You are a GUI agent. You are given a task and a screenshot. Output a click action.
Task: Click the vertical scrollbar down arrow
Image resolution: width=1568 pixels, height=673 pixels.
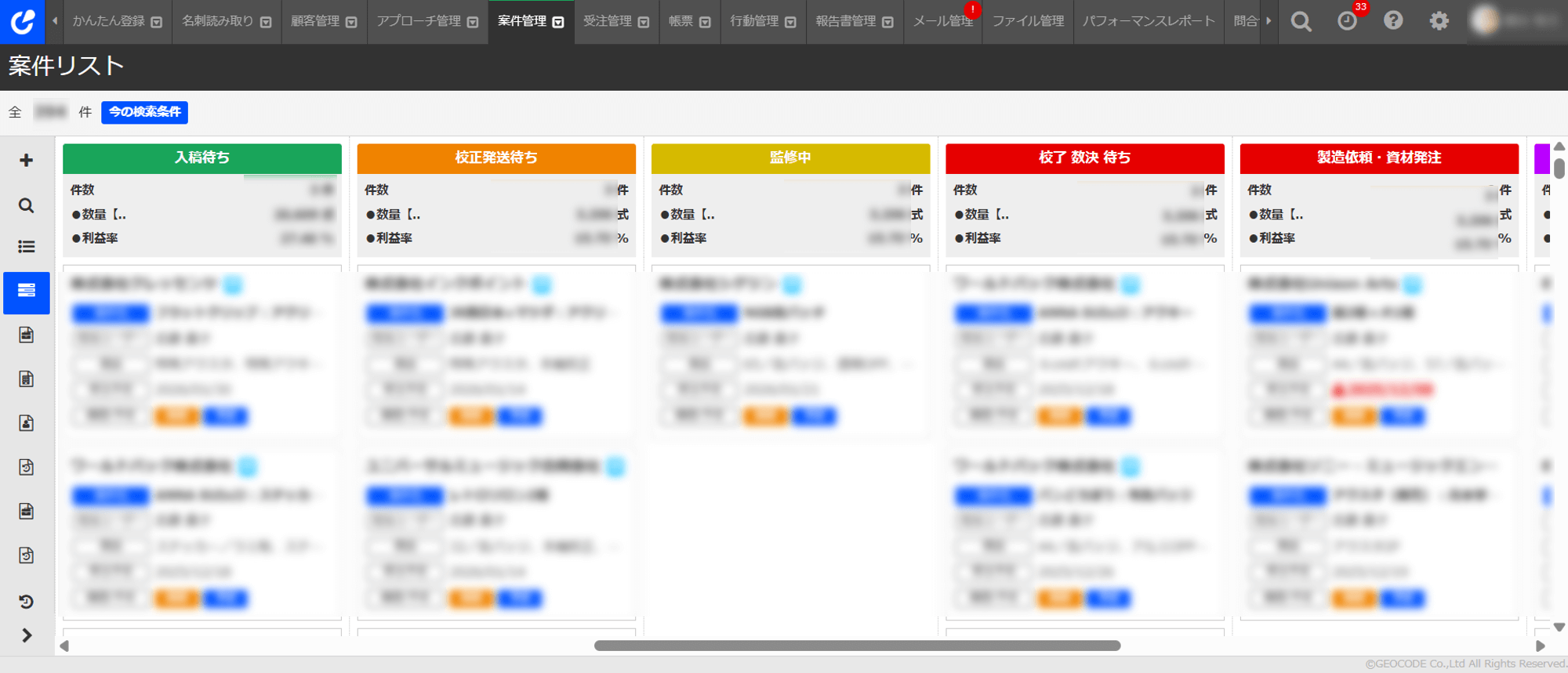tap(1559, 627)
